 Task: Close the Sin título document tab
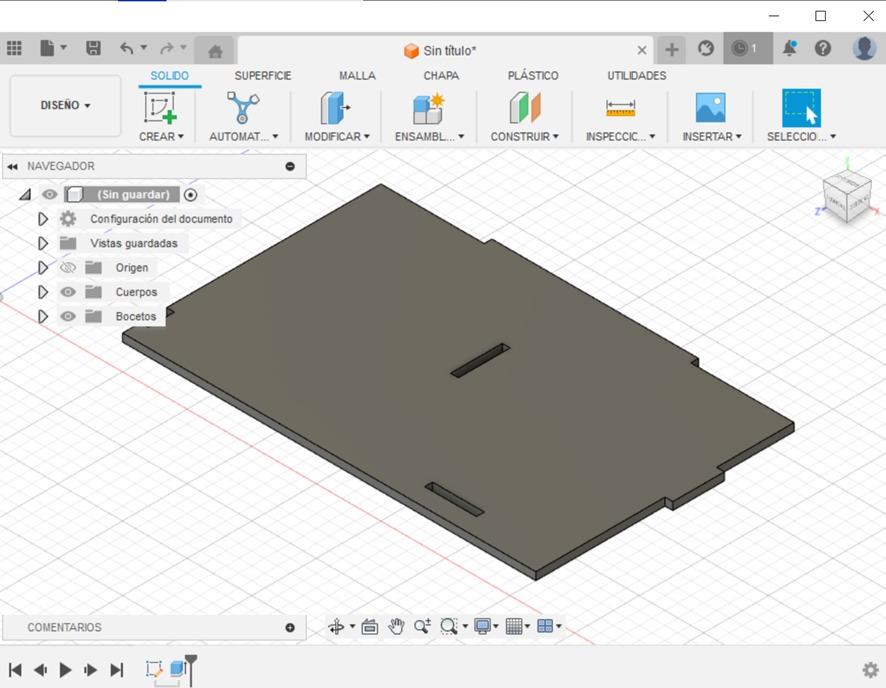click(x=642, y=50)
